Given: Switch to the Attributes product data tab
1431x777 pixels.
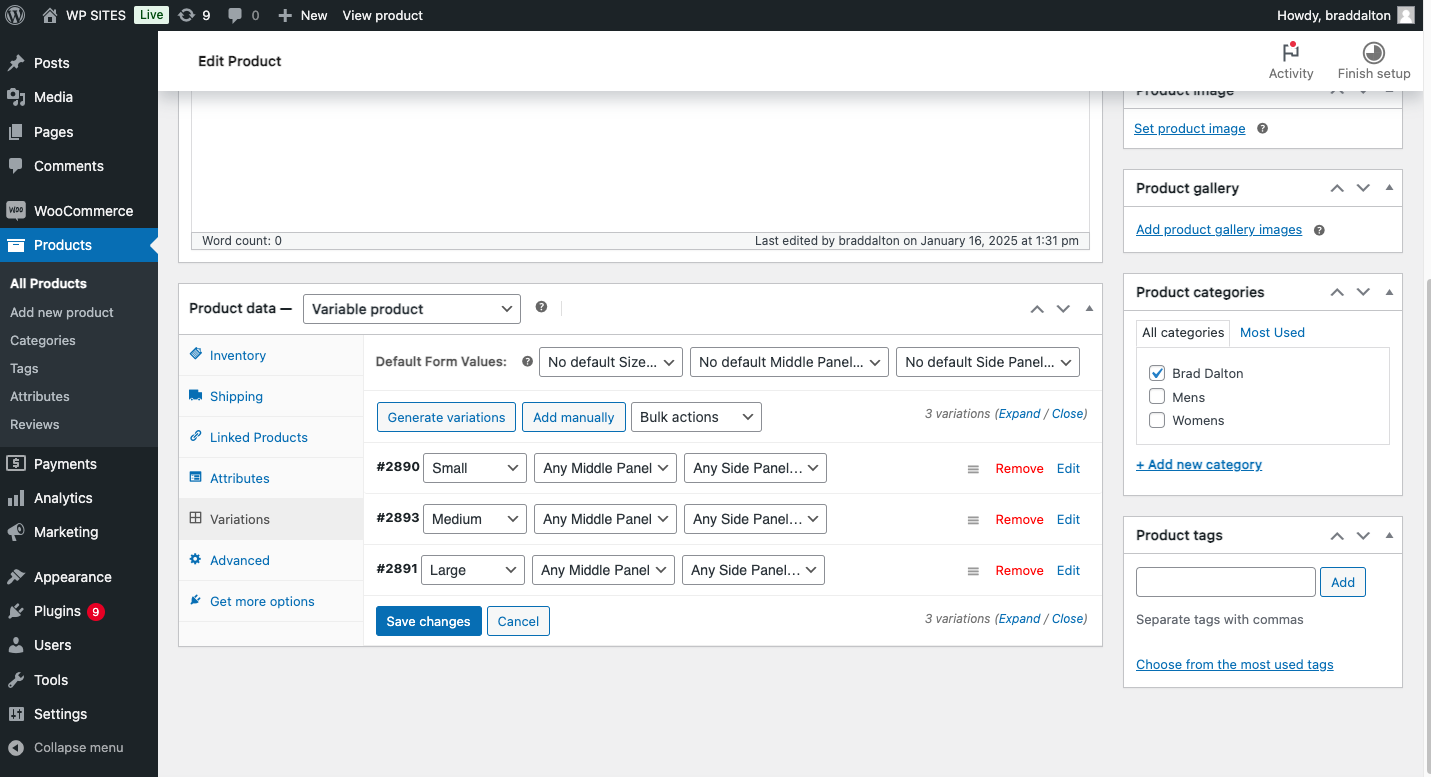Looking at the screenshot, I should pyautogui.click(x=239, y=478).
